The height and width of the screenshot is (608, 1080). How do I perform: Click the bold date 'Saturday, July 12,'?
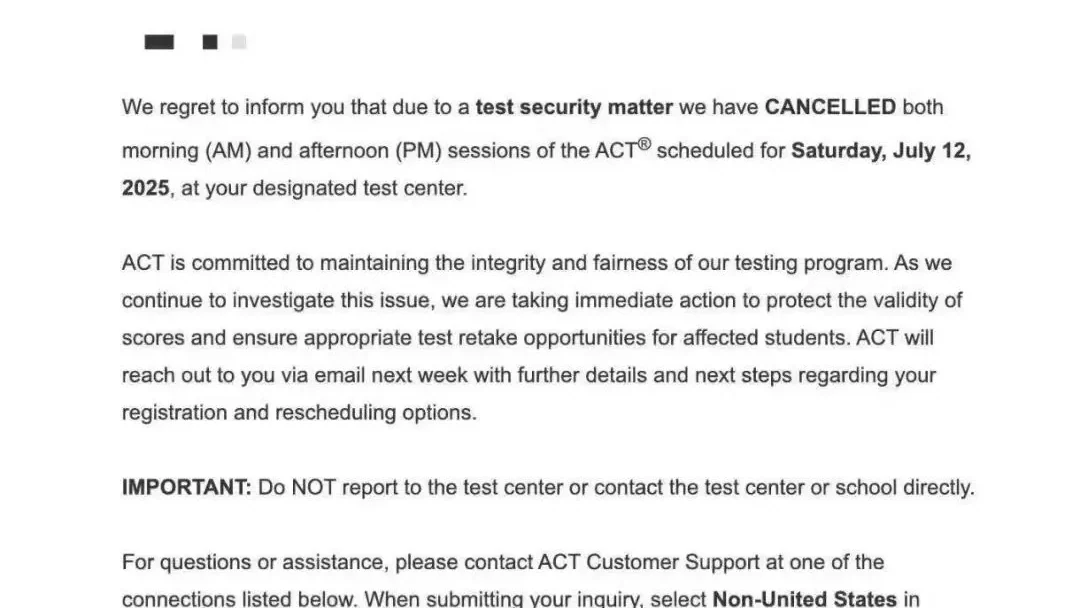coord(881,151)
